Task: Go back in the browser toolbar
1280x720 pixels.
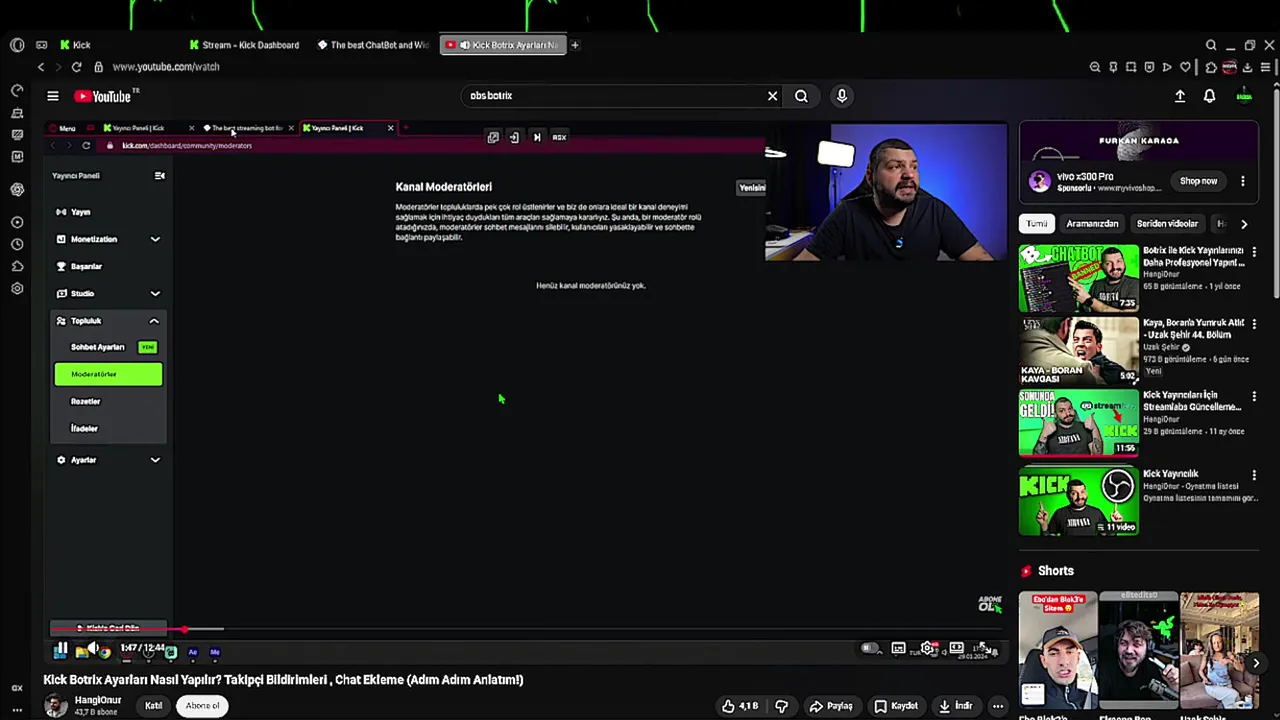Action: [x=41, y=67]
